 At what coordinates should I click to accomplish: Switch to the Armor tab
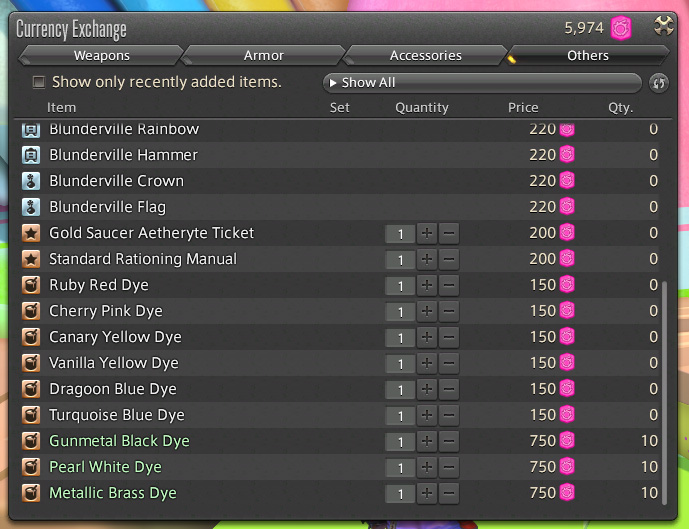pyautogui.click(x=264, y=55)
